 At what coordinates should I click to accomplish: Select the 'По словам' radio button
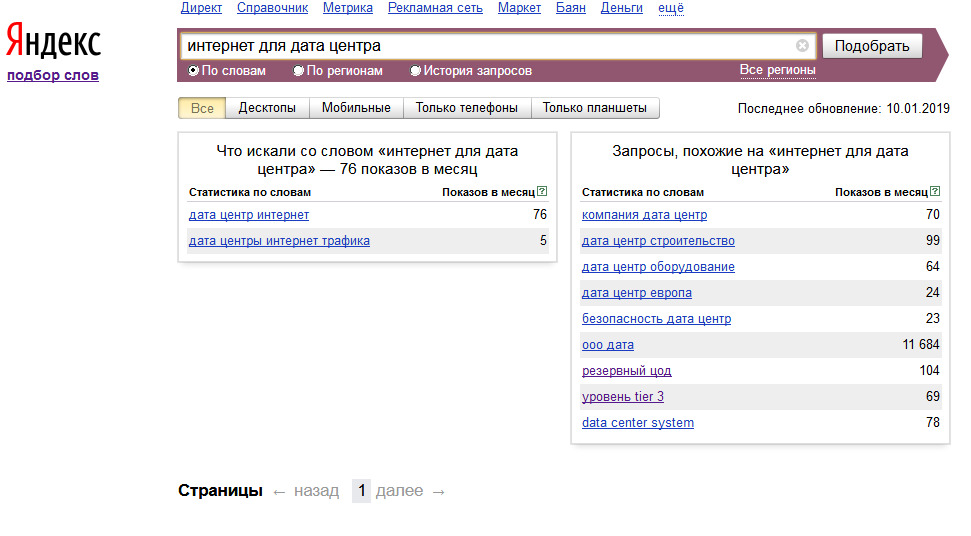pos(194,71)
